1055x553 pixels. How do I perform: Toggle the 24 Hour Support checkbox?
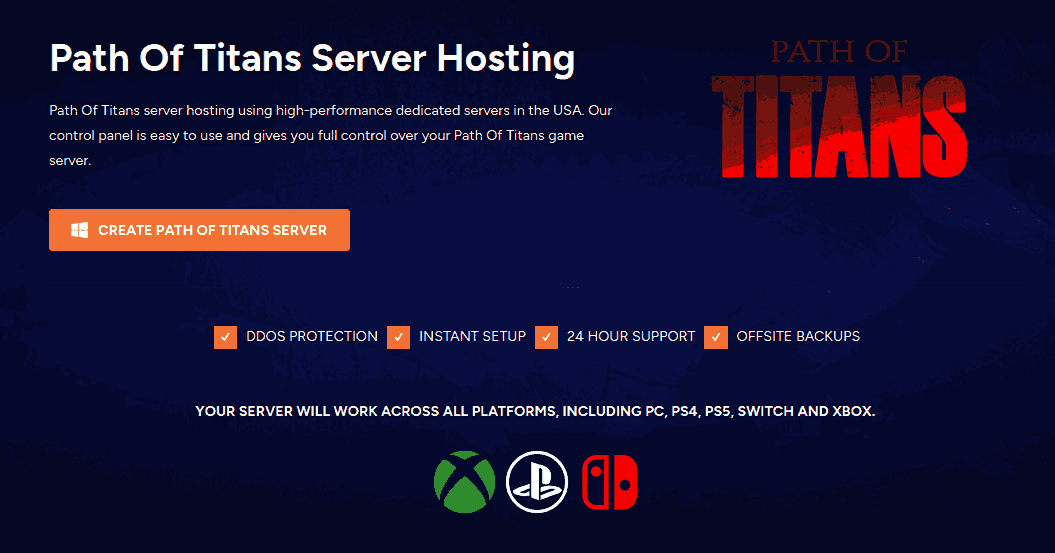click(546, 337)
